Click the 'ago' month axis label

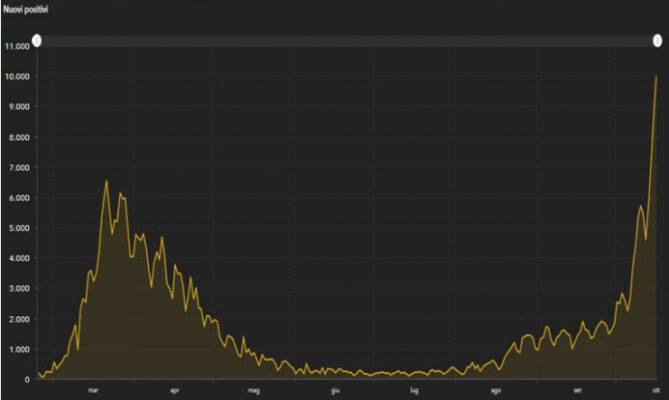pos(496,391)
